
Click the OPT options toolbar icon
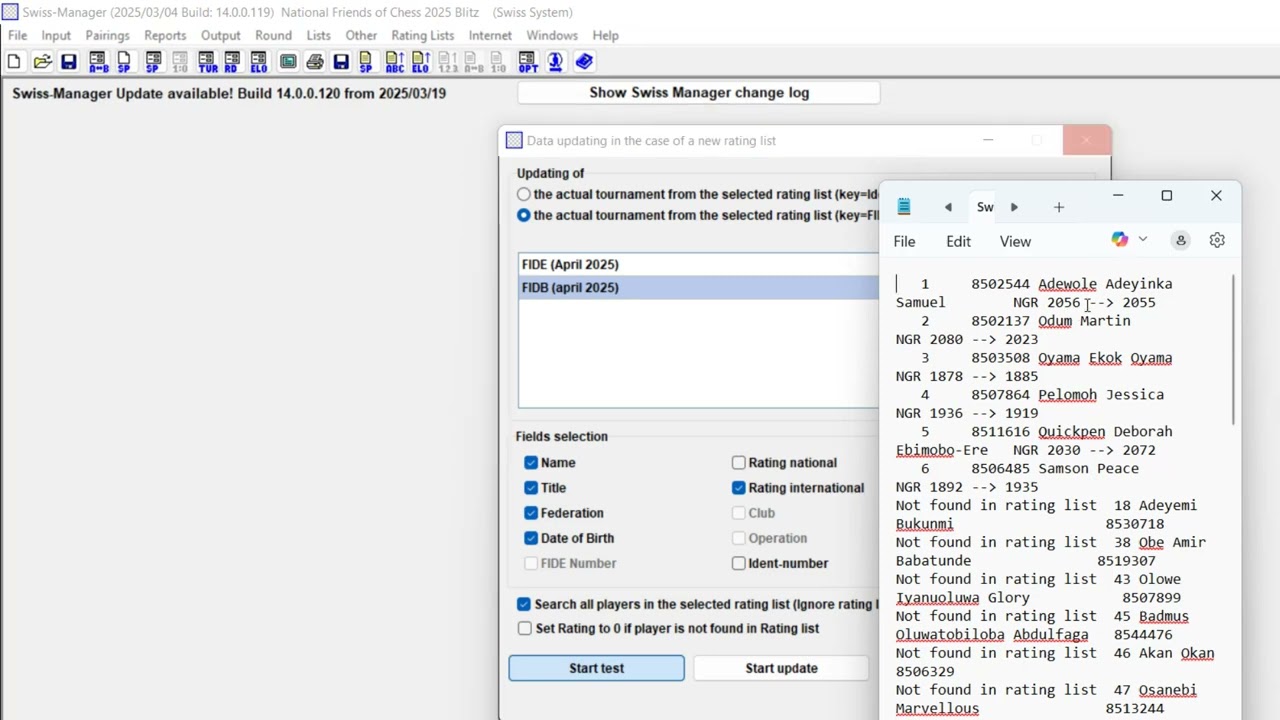[528, 62]
